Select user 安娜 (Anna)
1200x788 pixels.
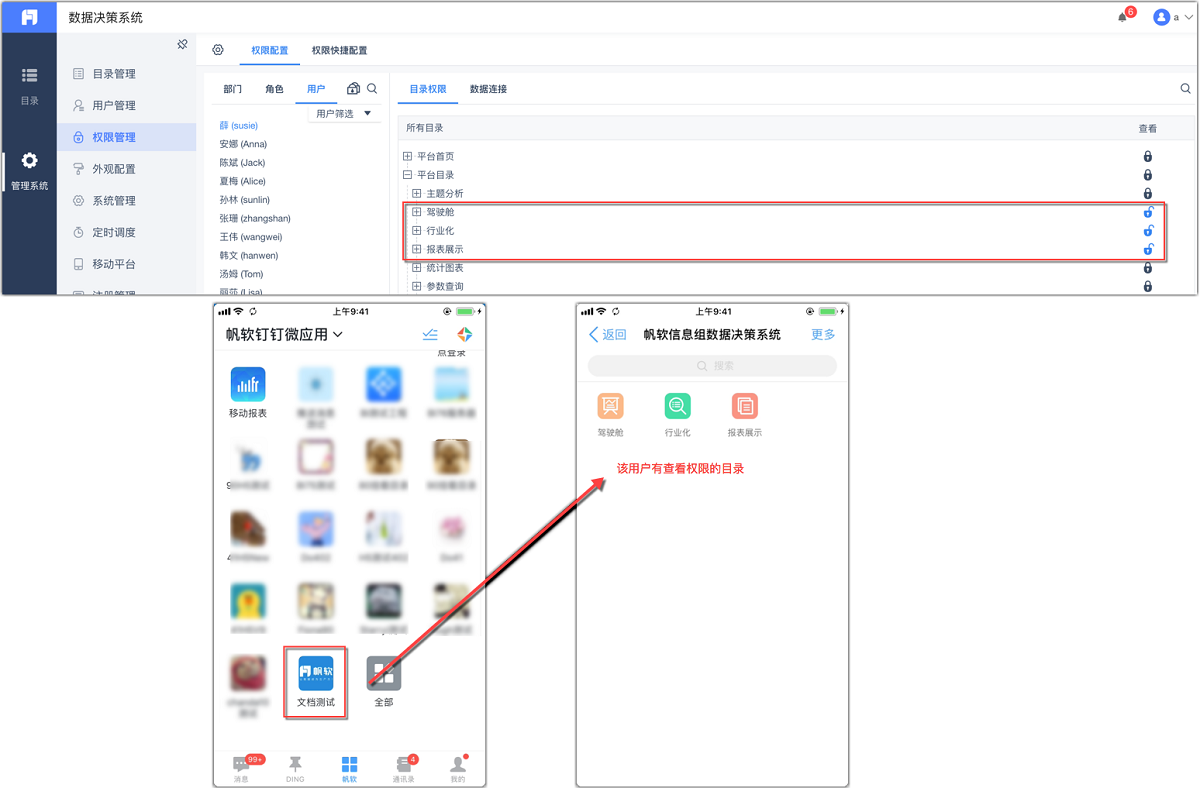click(243, 144)
